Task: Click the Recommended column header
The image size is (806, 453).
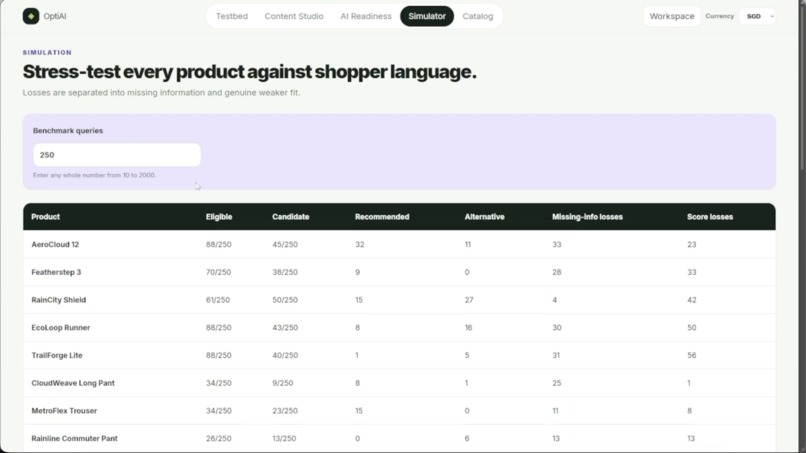Action: 382,216
